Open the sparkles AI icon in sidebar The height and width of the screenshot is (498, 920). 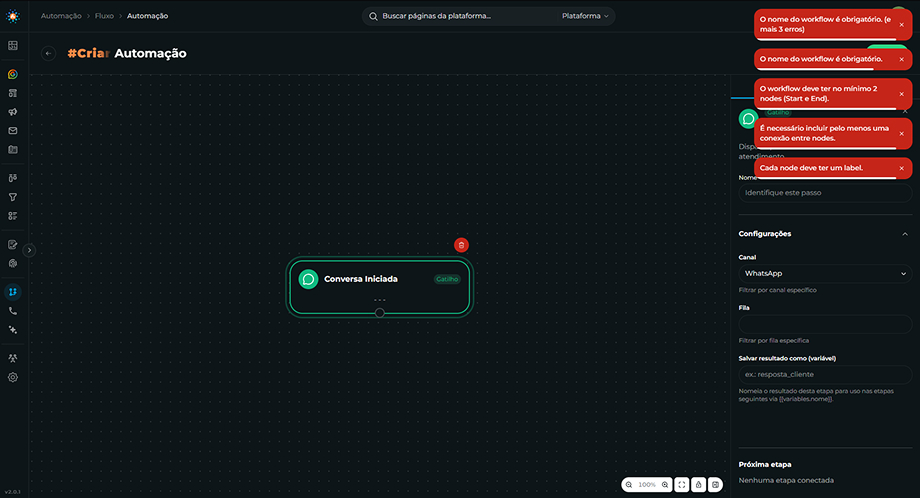(12, 330)
